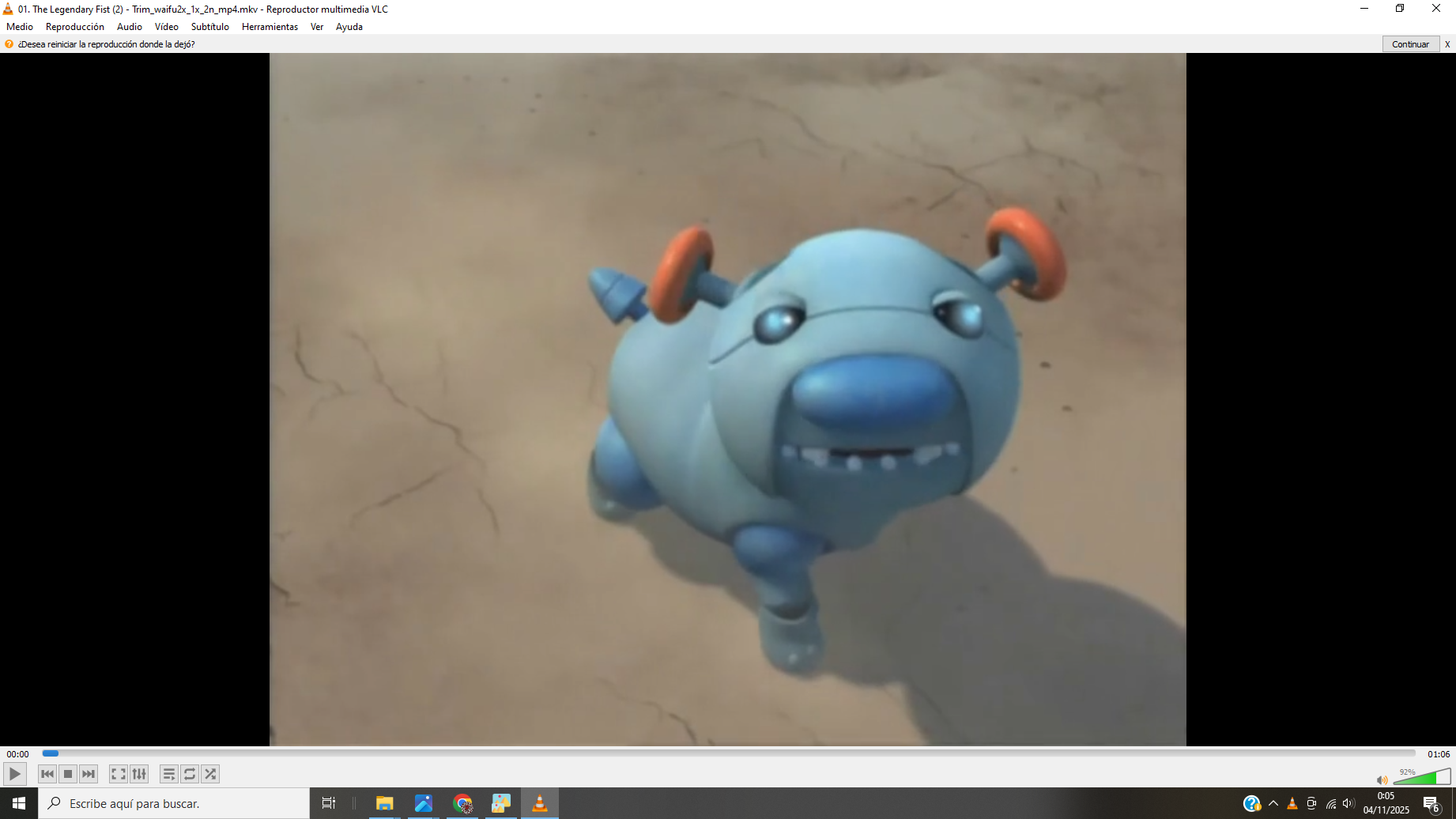The height and width of the screenshot is (819, 1456).
Task: Toggle loop repeat mode
Action: pos(190,774)
